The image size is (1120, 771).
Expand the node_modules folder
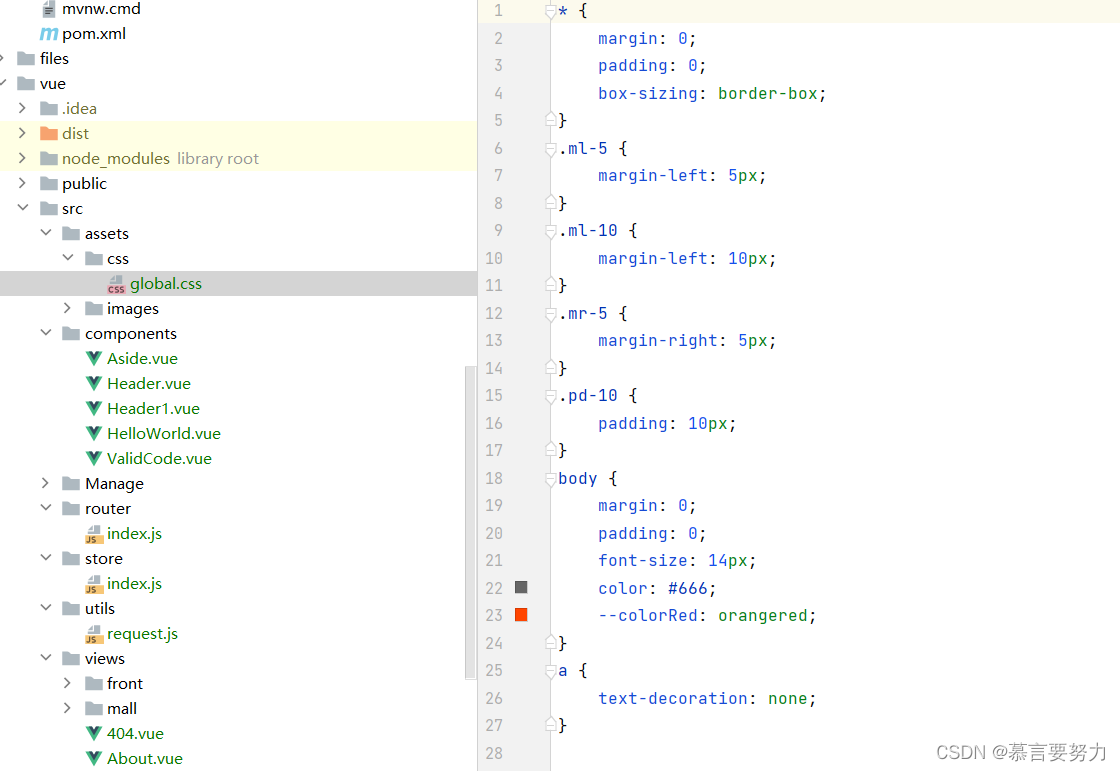pyautogui.click(x=22, y=158)
